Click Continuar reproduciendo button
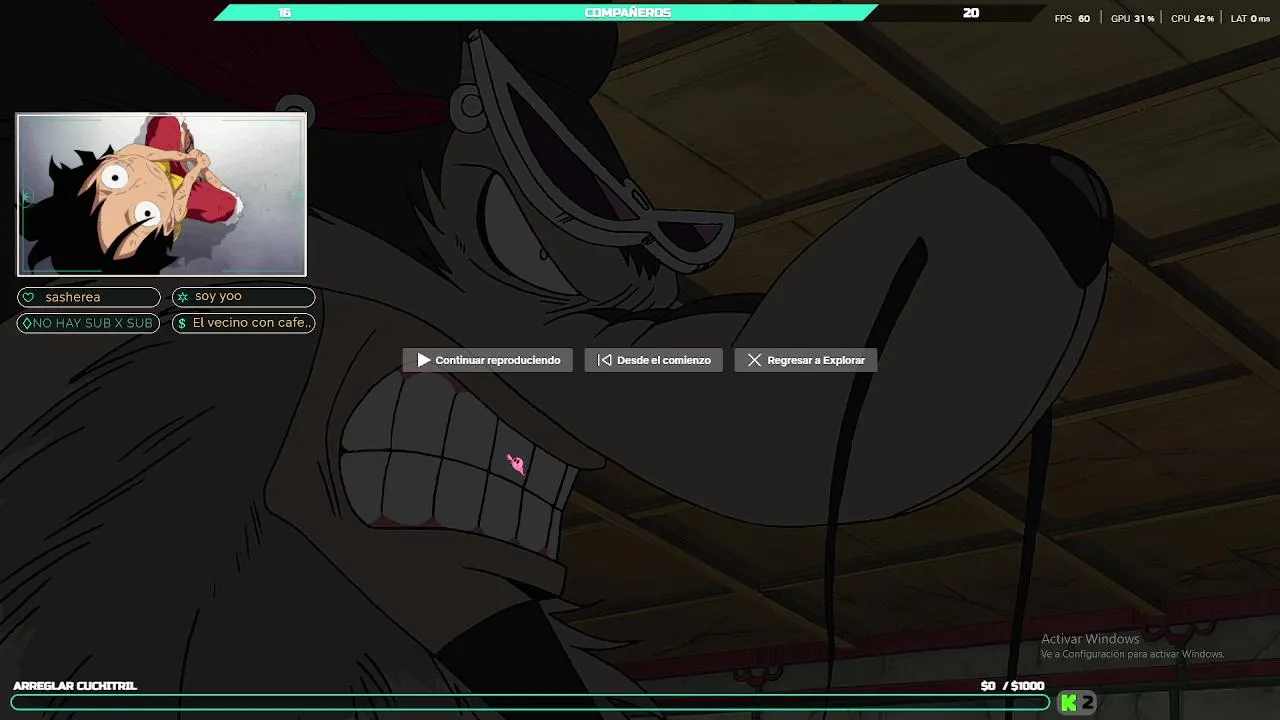1280x720 pixels. (488, 360)
